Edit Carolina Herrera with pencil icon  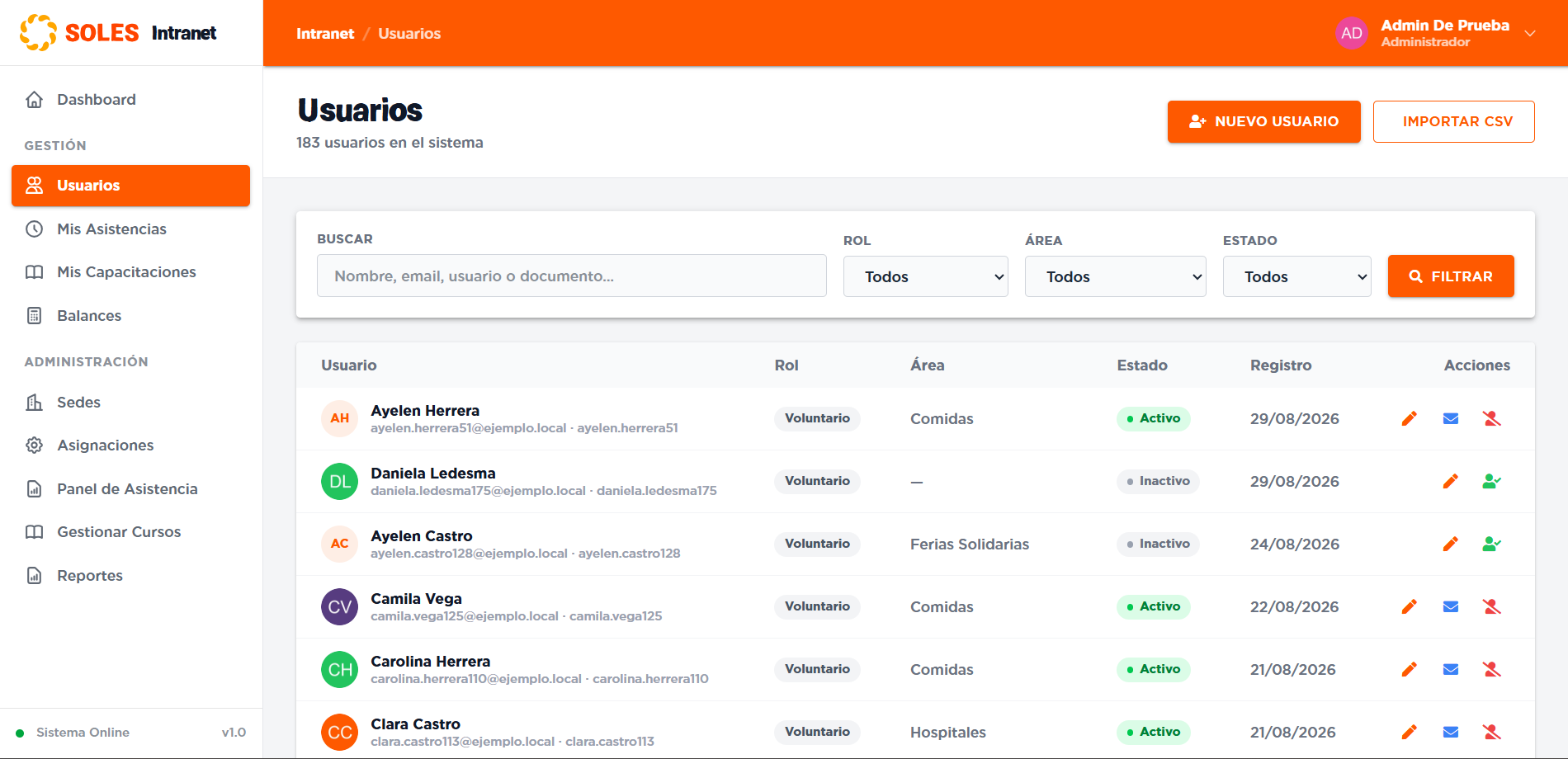(1410, 669)
